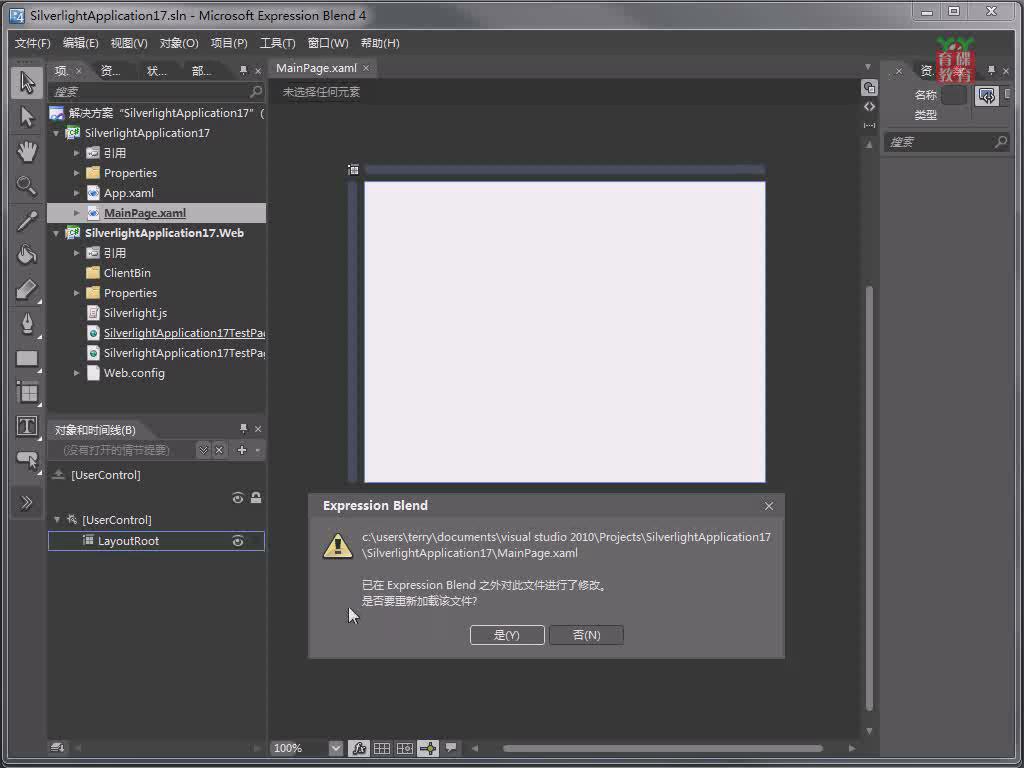Open the 窗口(W) menu
1024x768 pixels.
coord(328,43)
